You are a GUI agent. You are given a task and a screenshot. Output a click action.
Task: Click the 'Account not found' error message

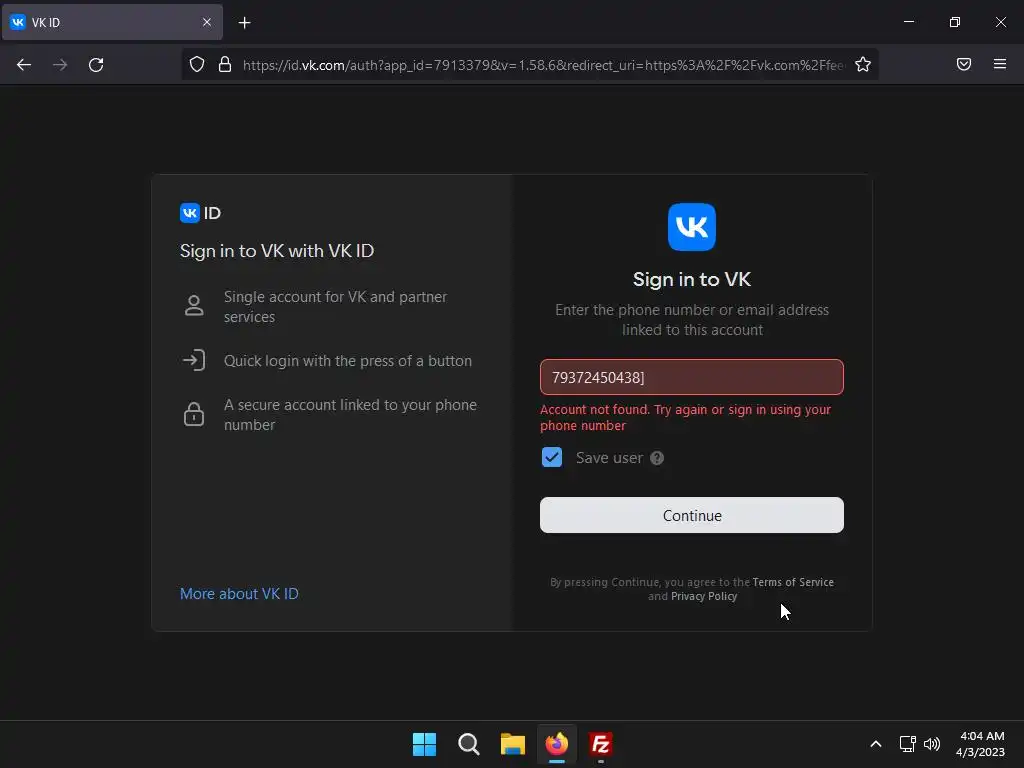tap(686, 417)
